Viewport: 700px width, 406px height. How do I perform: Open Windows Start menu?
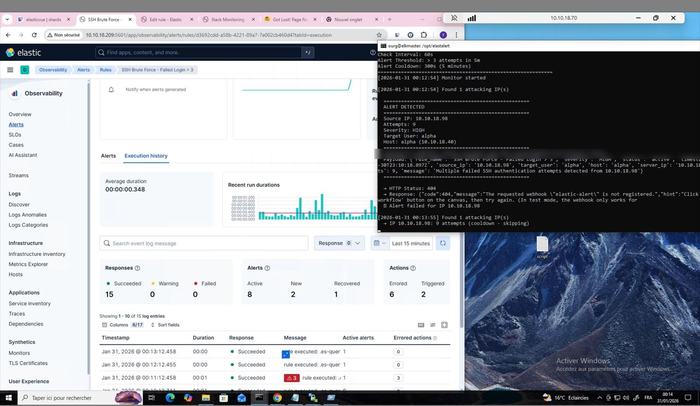click(8, 398)
